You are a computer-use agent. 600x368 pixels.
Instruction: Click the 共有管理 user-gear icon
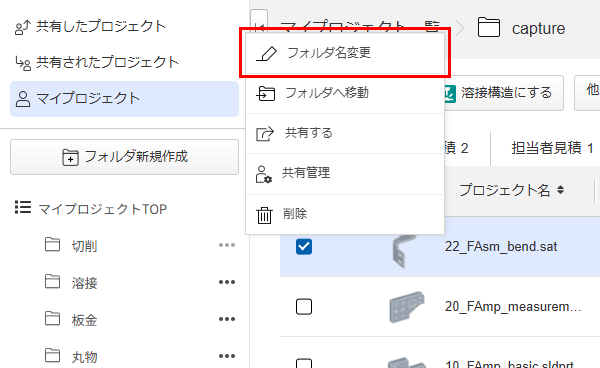(x=263, y=174)
